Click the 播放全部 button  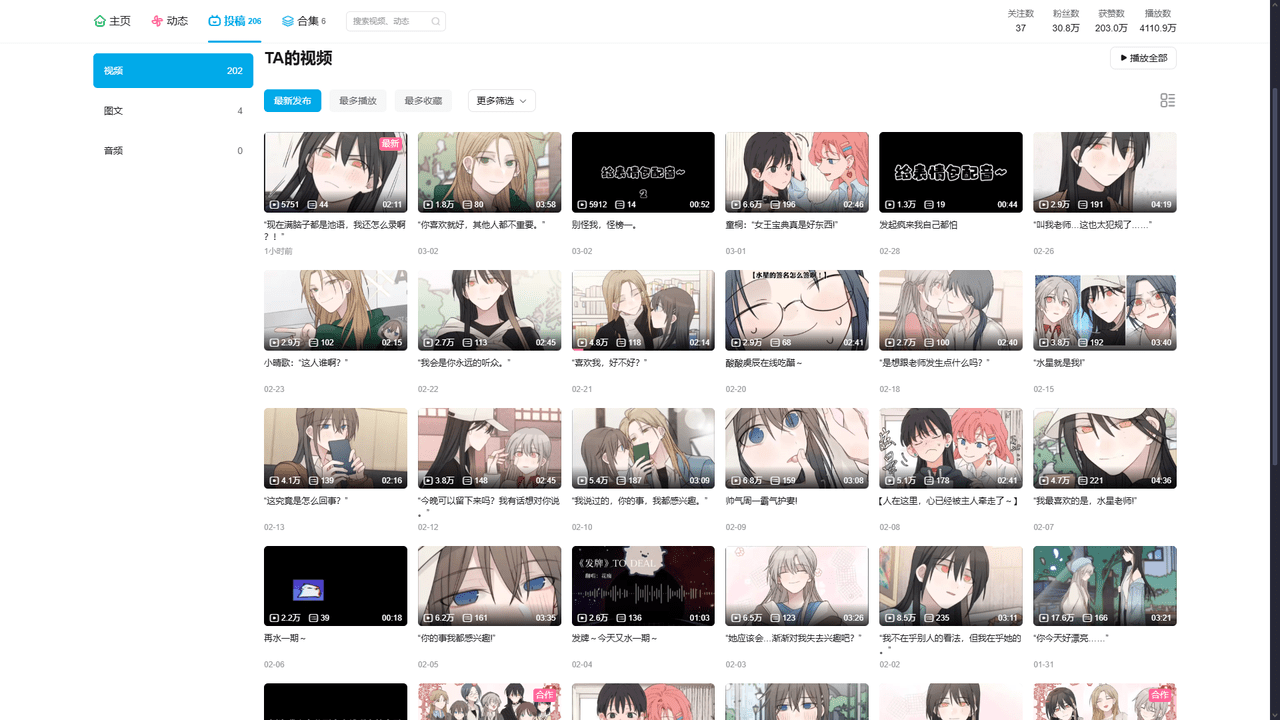pyautogui.click(x=1143, y=58)
